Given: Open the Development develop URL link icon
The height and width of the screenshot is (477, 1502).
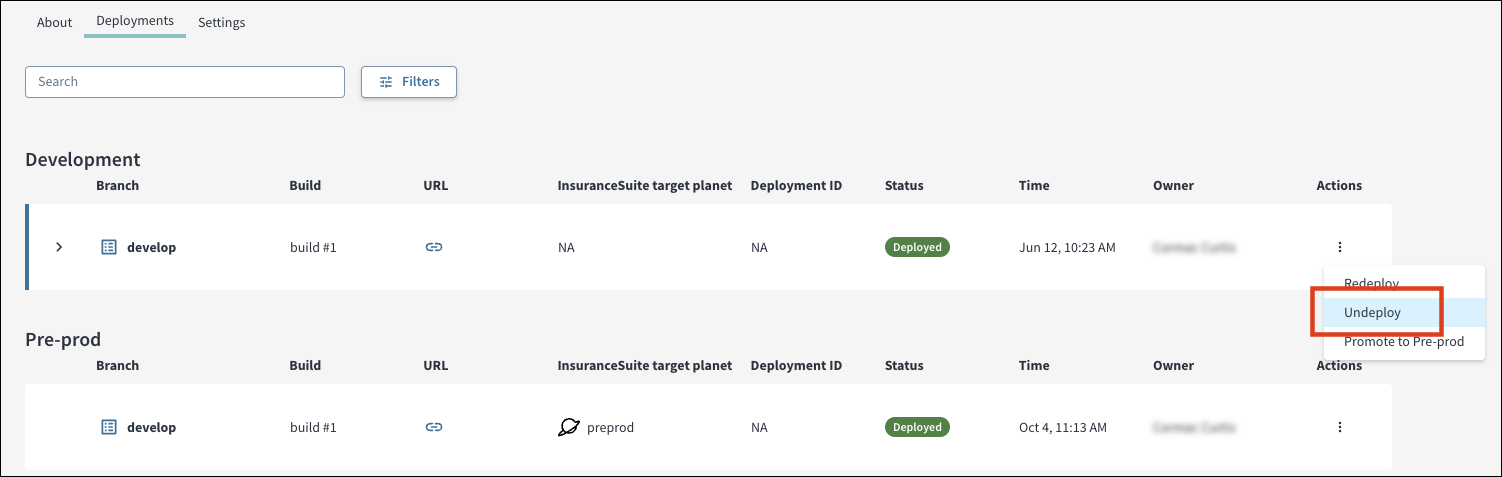Looking at the screenshot, I should 433,247.
